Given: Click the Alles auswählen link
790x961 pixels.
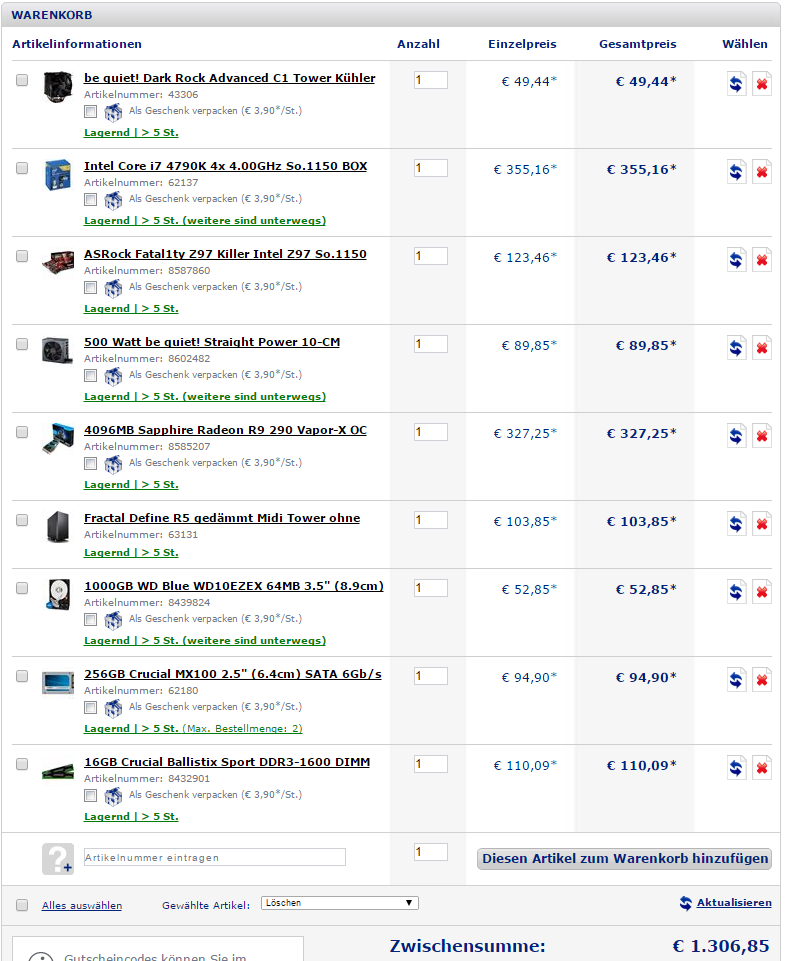Looking at the screenshot, I should [82, 905].
